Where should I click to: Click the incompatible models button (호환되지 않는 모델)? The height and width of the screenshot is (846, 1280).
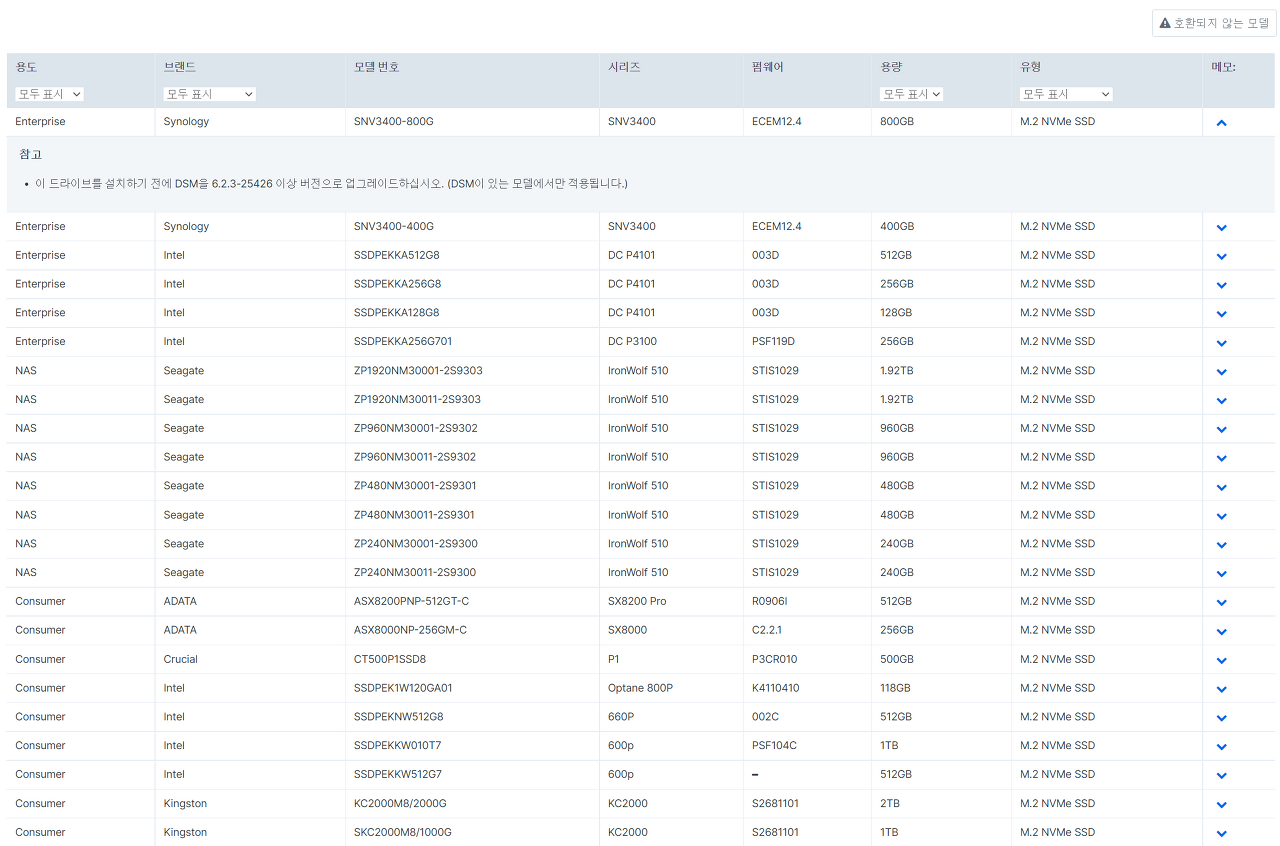pyautogui.click(x=1214, y=23)
